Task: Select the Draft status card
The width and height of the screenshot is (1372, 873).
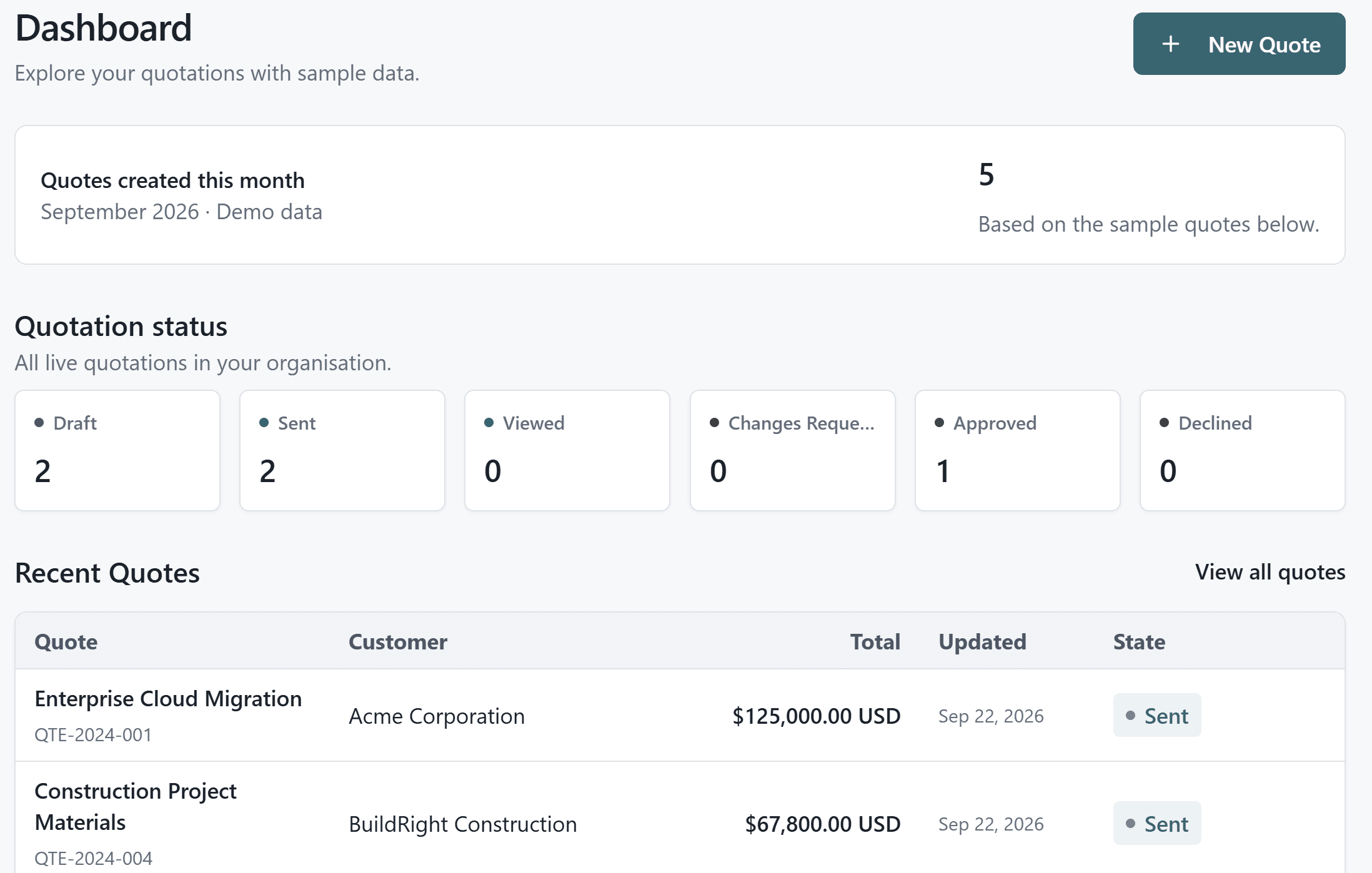Action: (117, 450)
